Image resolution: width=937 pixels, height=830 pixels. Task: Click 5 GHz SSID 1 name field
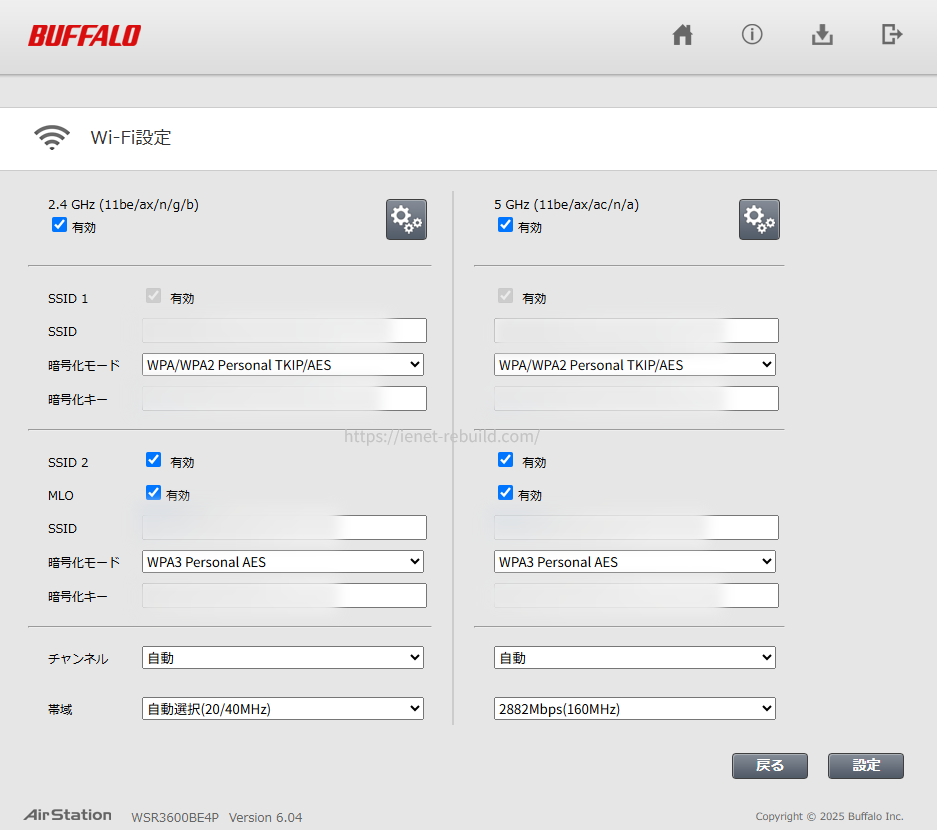pos(636,330)
